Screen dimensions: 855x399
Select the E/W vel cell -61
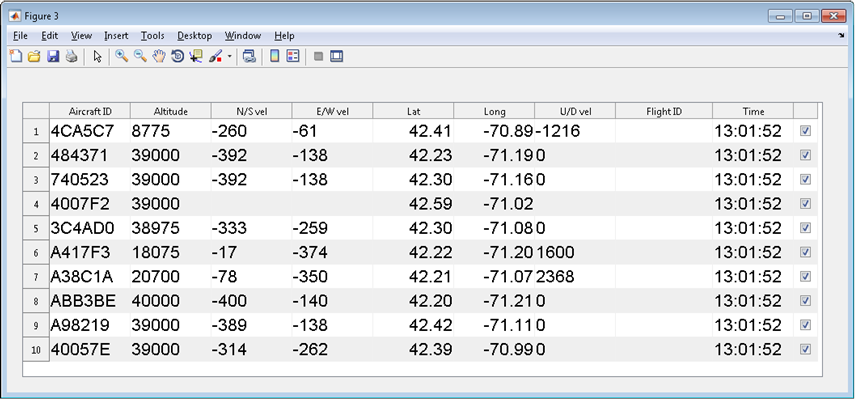[333, 131]
